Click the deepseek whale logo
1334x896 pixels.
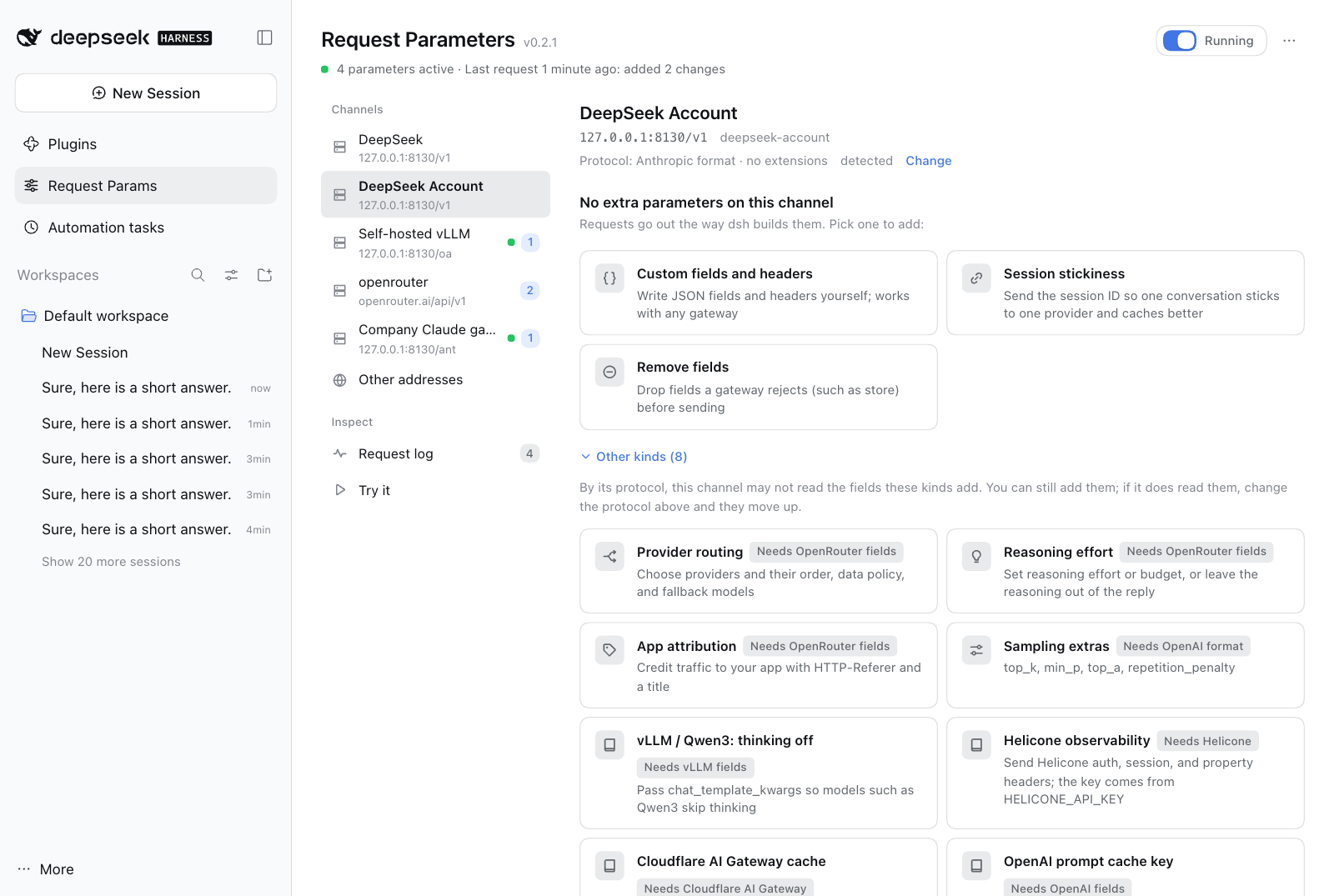(x=29, y=38)
